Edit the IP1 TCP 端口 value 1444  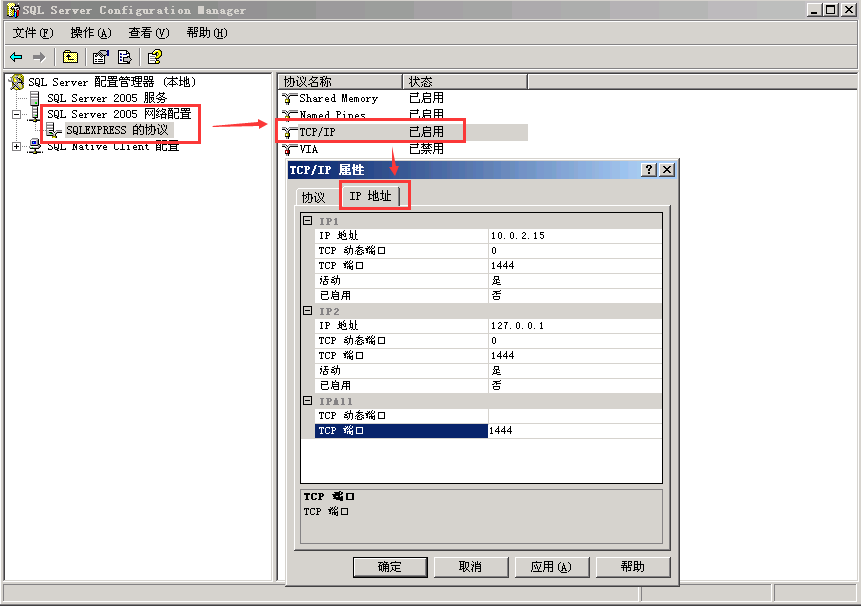click(575, 265)
